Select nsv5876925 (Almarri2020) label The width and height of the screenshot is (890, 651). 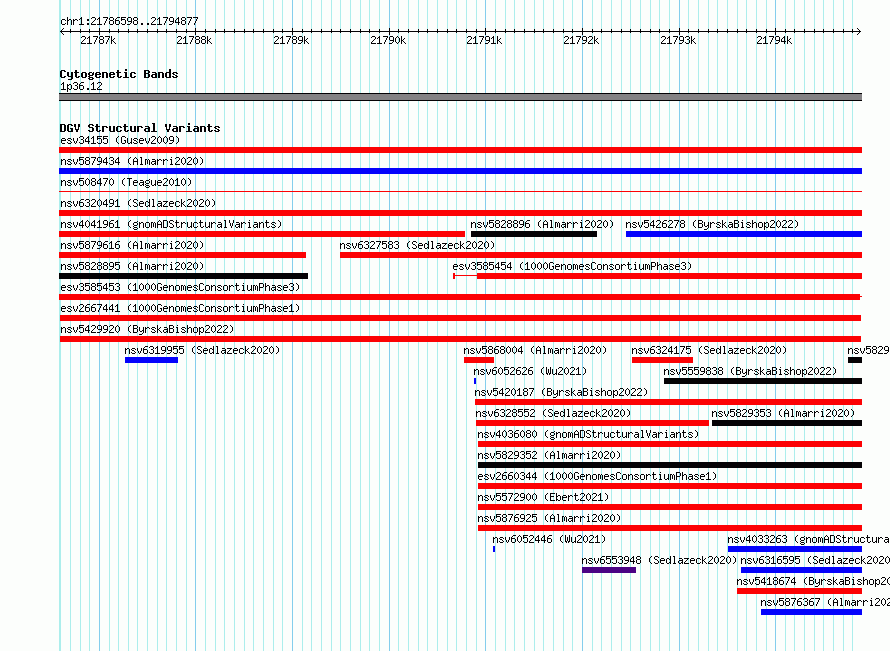549,518
